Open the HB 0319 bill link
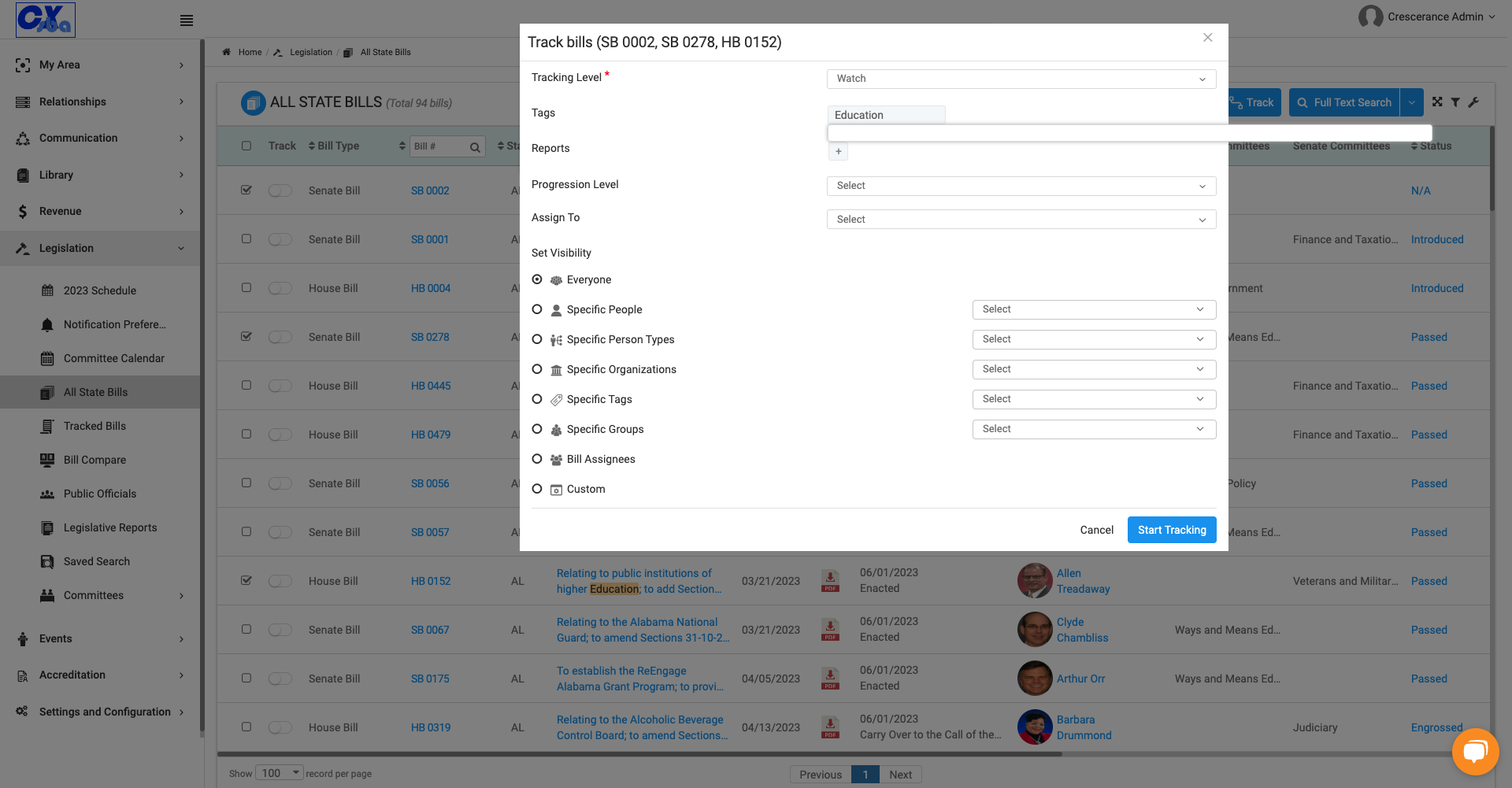Screen dimensions: 1512x788 click(431, 727)
